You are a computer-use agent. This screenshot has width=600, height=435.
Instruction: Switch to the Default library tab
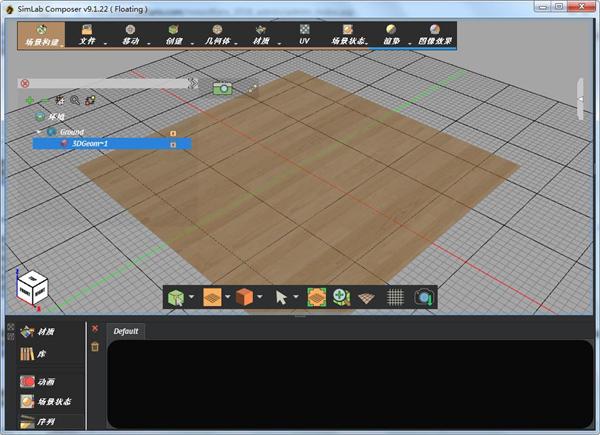[x=126, y=331]
